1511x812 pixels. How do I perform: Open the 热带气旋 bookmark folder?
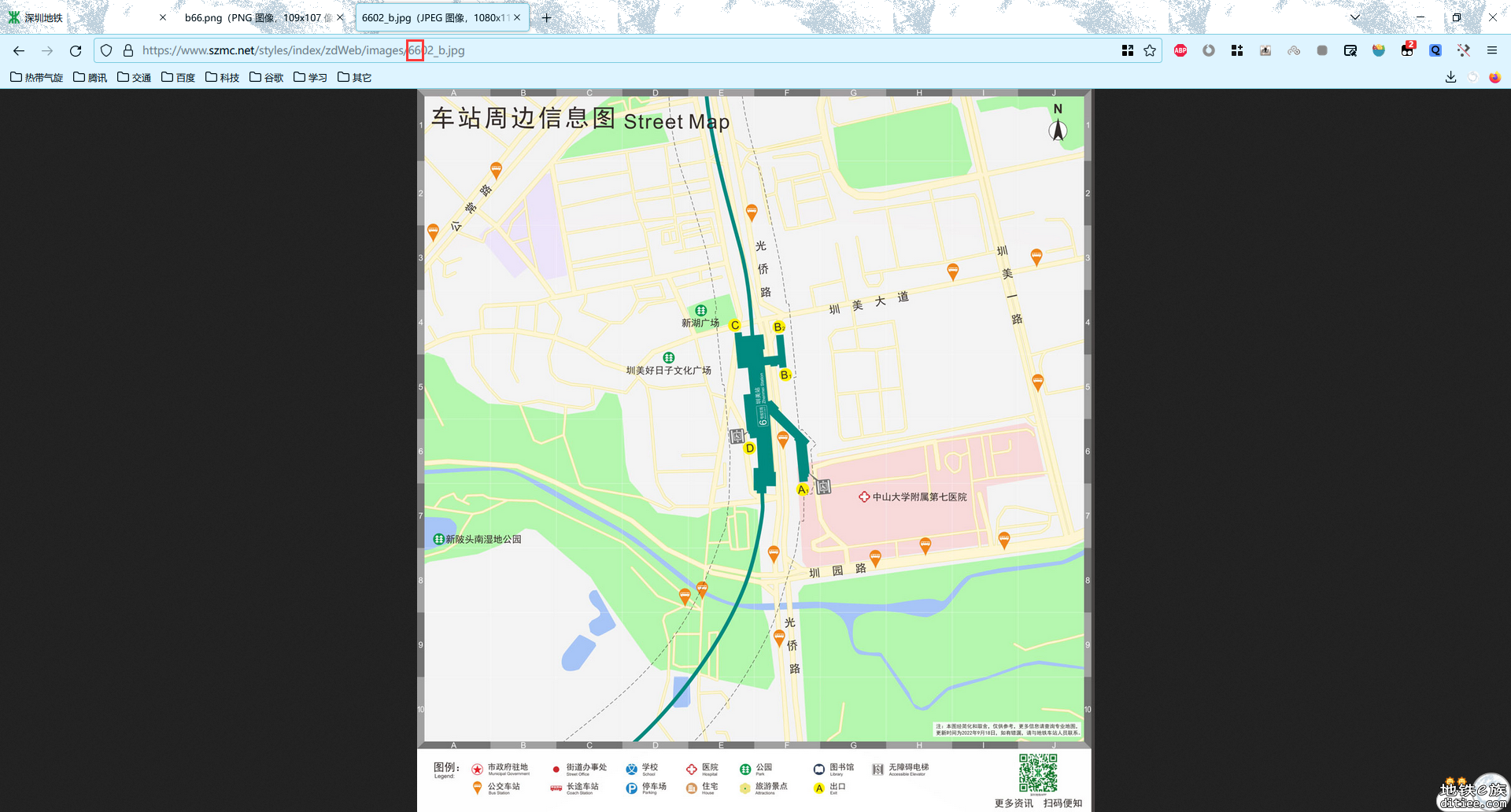point(36,77)
